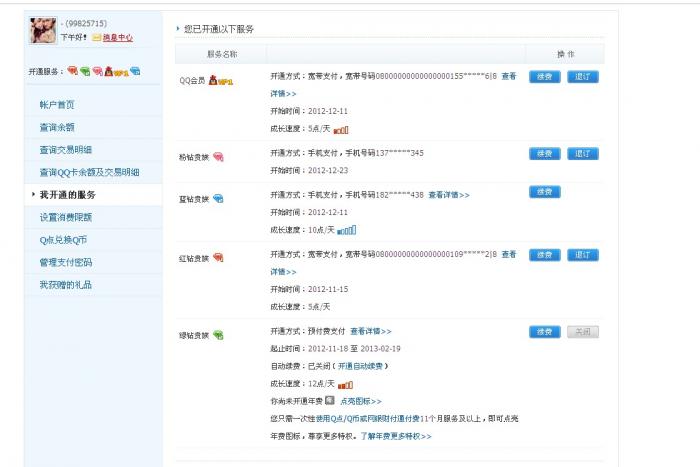The width and height of the screenshot is (700, 467).
Task: Click 退订 button for 红钻贵族
Action: pos(583,255)
